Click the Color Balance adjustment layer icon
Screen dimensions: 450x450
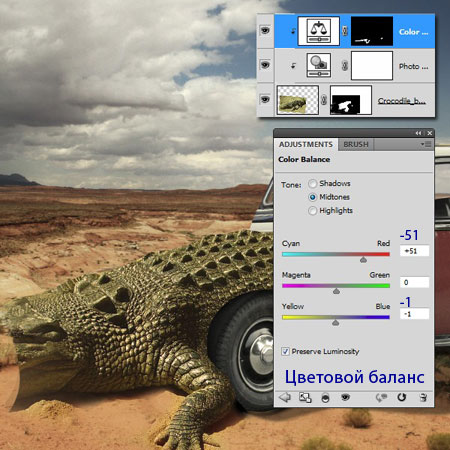pyautogui.click(x=319, y=31)
